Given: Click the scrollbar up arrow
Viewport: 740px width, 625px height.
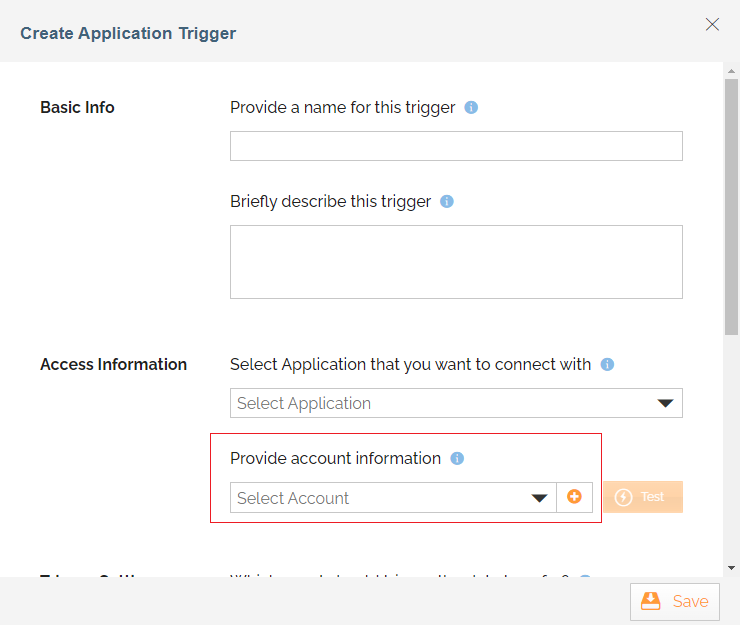Looking at the screenshot, I should coord(732,71).
